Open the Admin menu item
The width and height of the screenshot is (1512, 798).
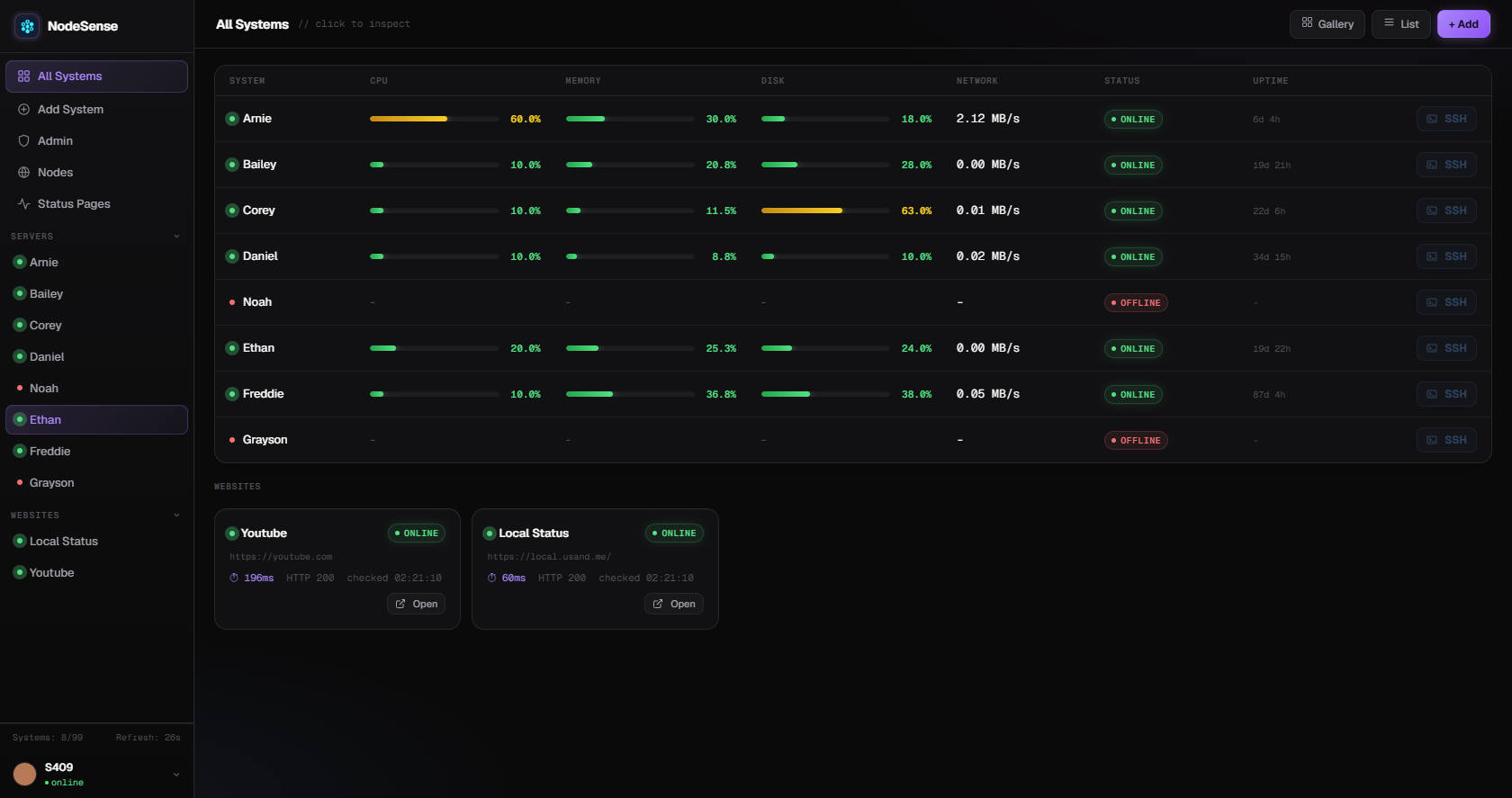click(96, 141)
